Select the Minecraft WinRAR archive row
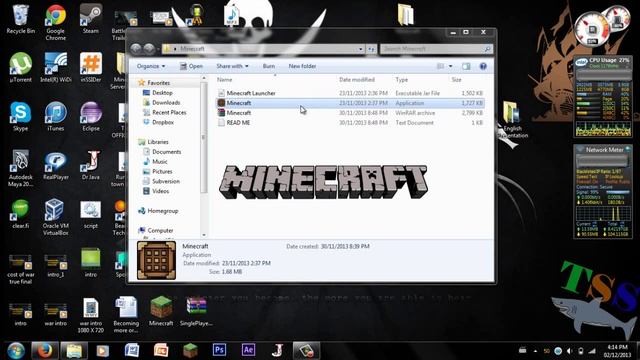 [350, 113]
